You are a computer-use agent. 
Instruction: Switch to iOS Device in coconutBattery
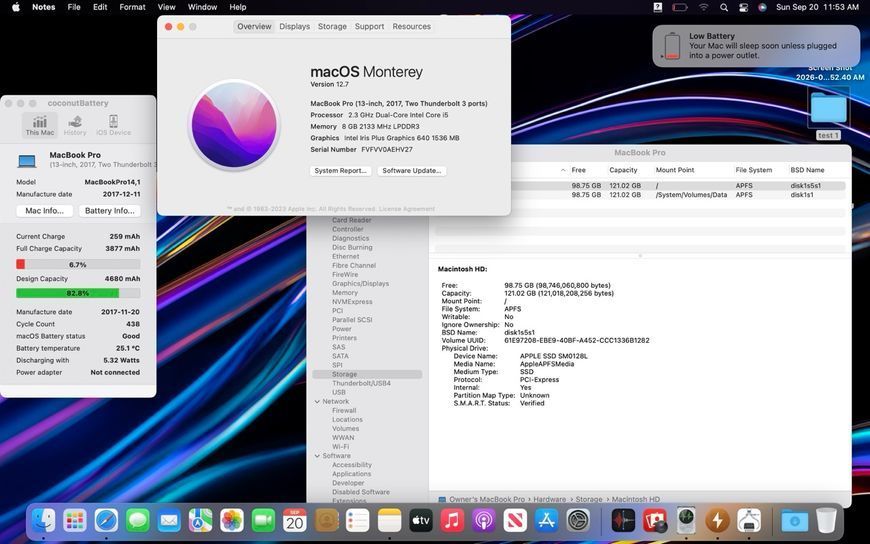click(113, 125)
